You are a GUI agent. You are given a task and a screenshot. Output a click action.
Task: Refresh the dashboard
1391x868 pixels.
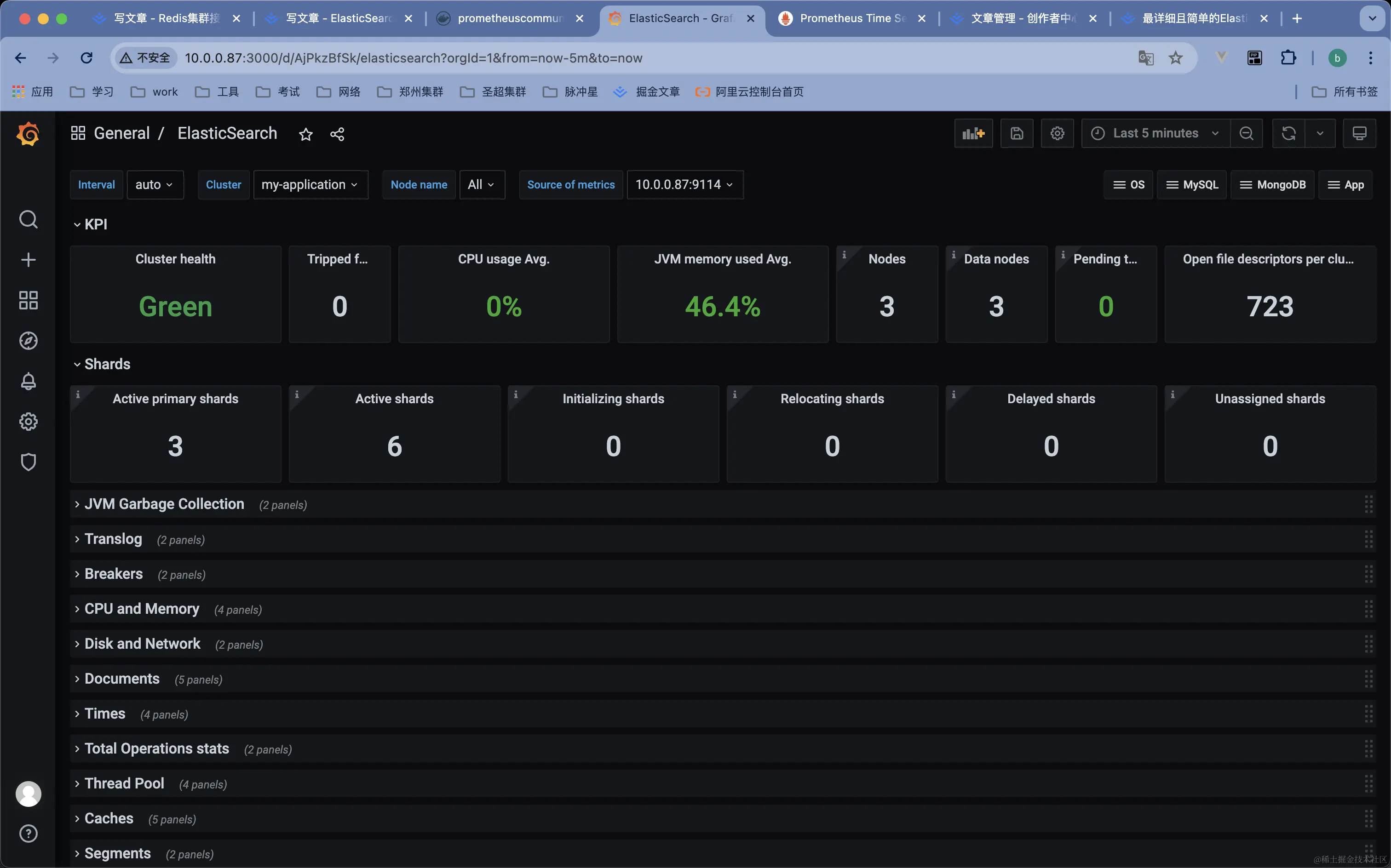click(1288, 134)
